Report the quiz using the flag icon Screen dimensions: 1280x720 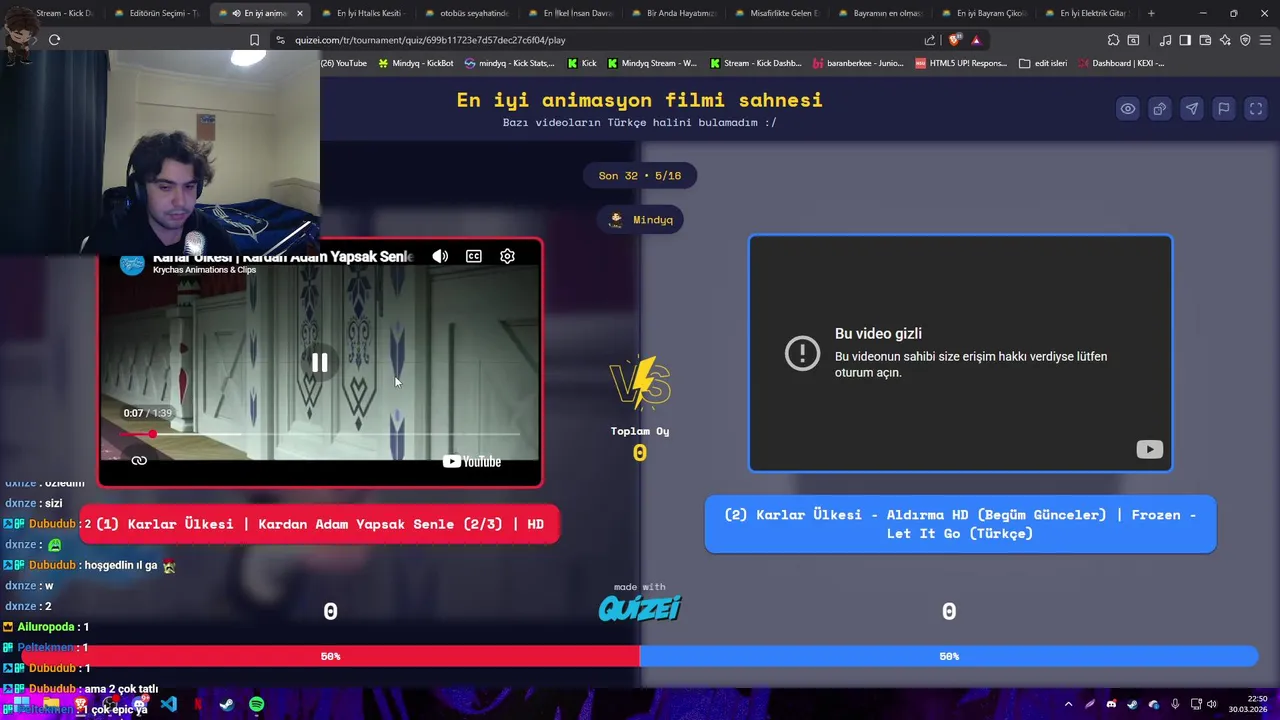tap(1224, 109)
